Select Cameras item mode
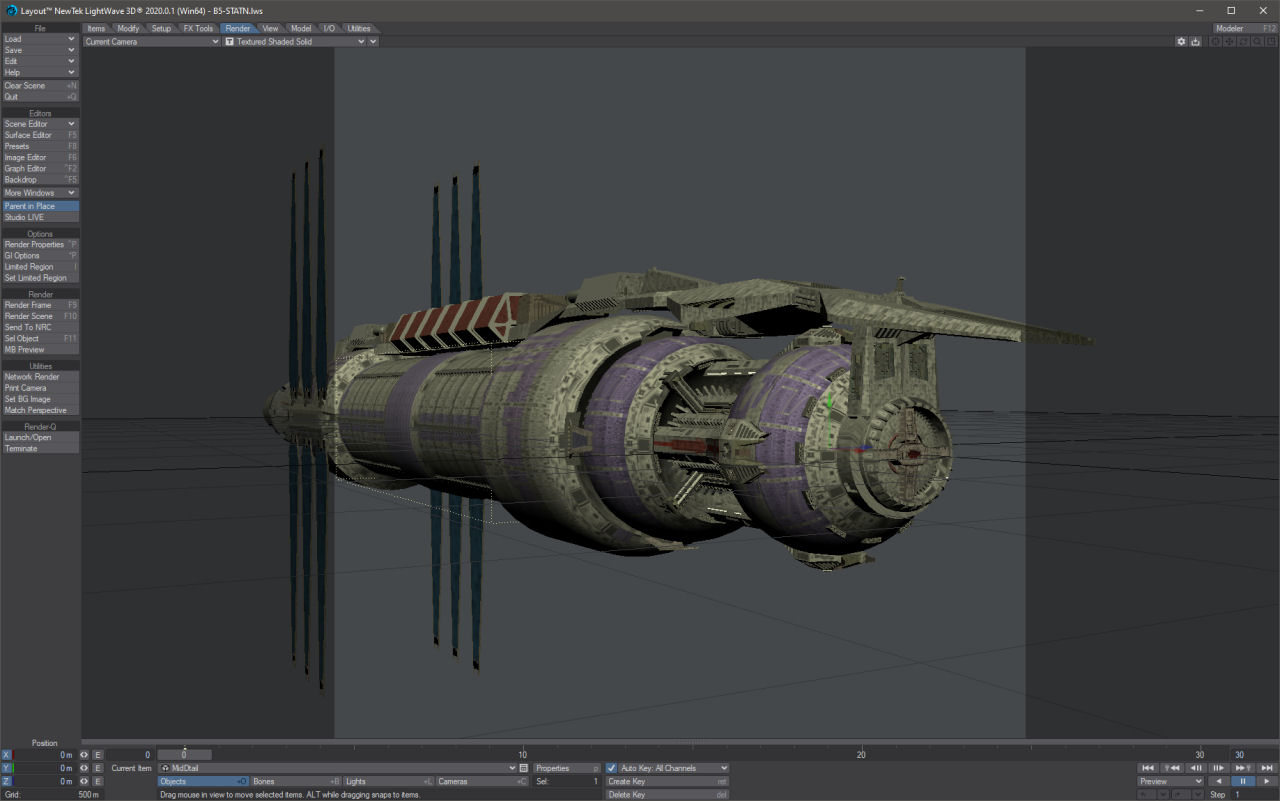This screenshot has height=801, width=1280. tap(480, 781)
